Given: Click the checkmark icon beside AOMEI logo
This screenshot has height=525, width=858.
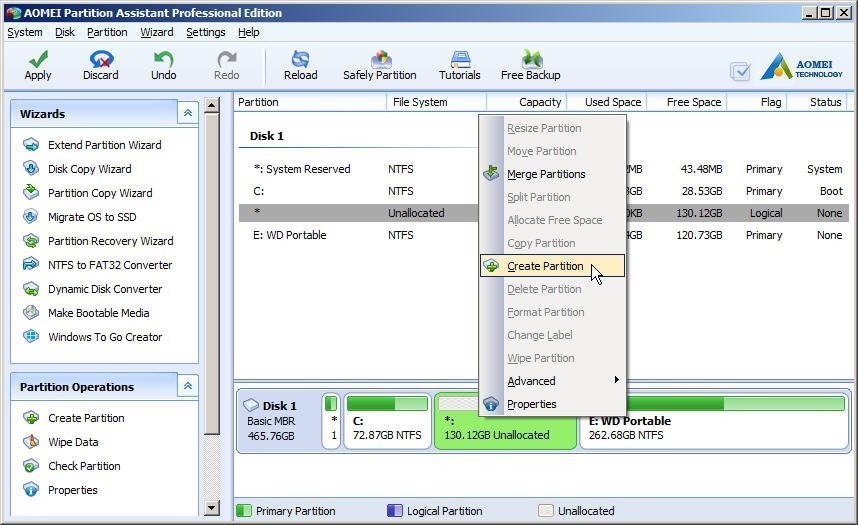Looking at the screenshot, I should coord(740,71).
